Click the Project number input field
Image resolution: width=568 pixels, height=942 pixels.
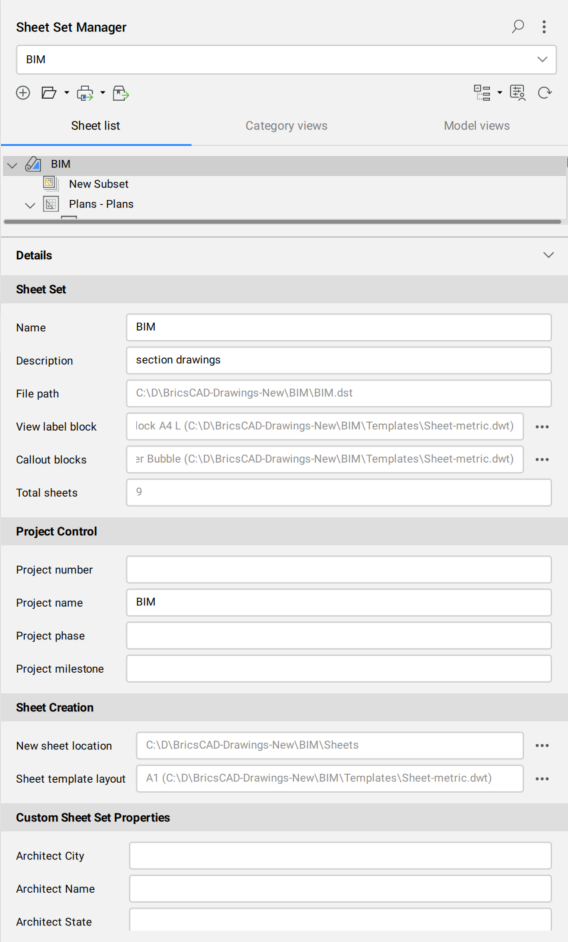[x=339, y=570]
